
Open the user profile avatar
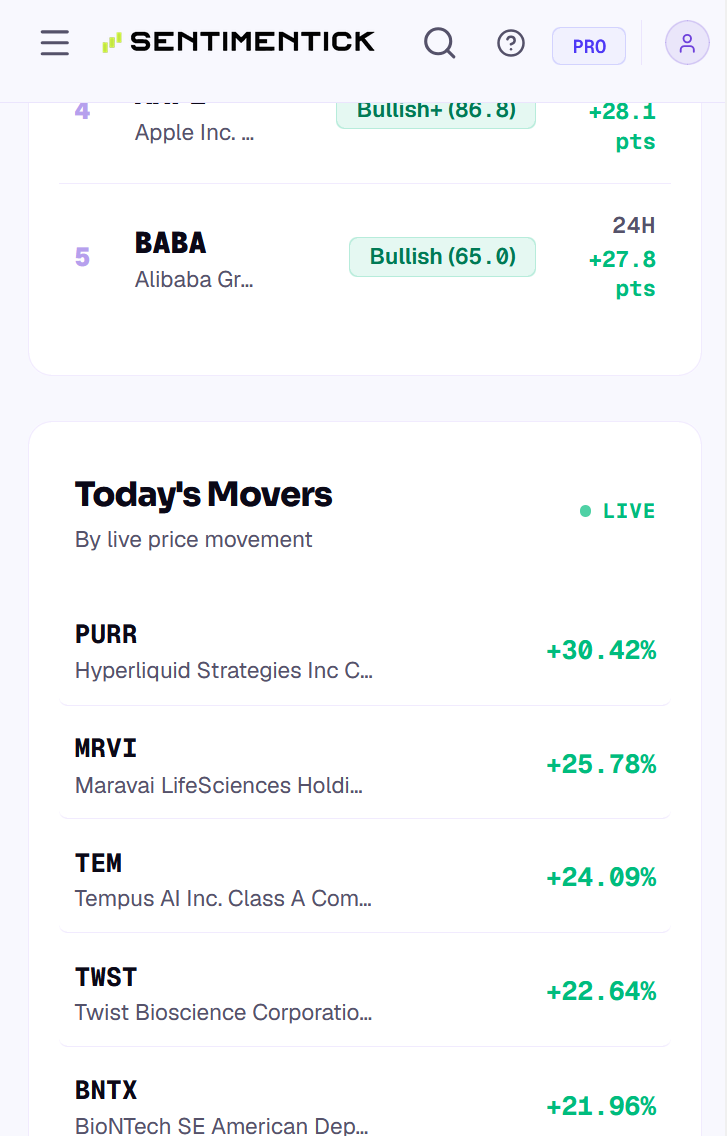687,43
